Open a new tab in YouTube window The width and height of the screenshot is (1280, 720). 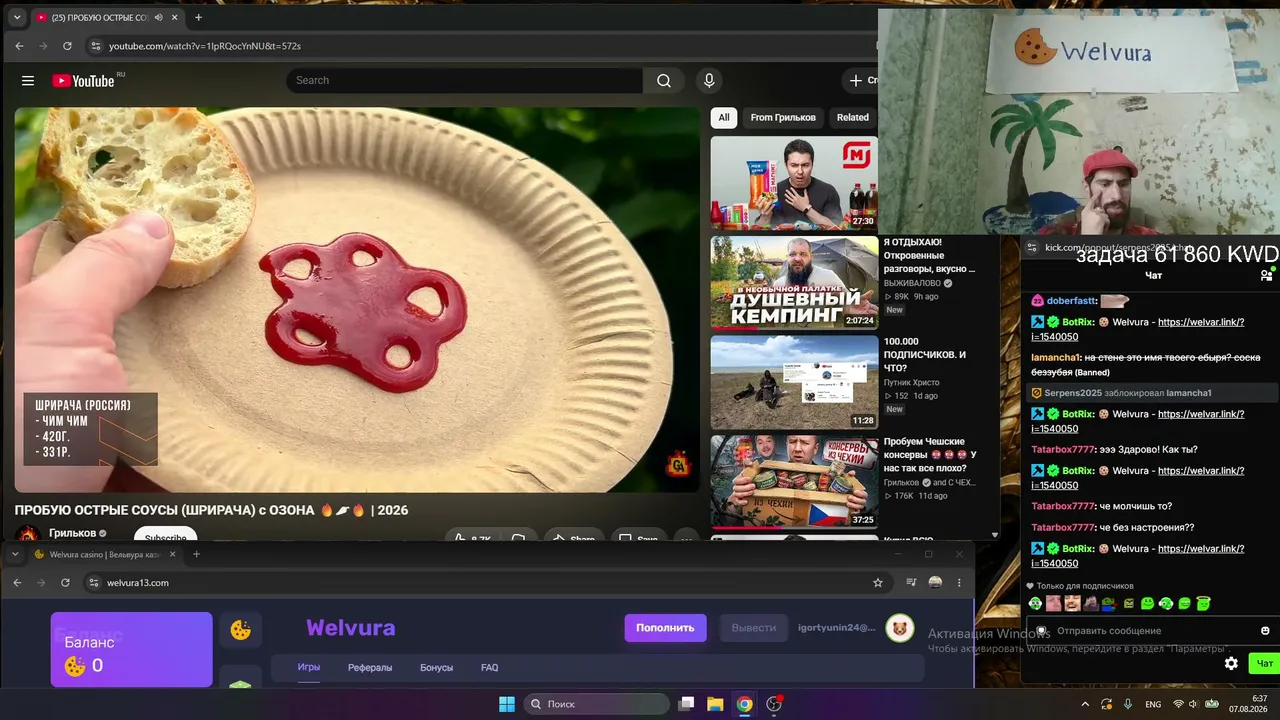pyautogui.click(x=198, y=18)
